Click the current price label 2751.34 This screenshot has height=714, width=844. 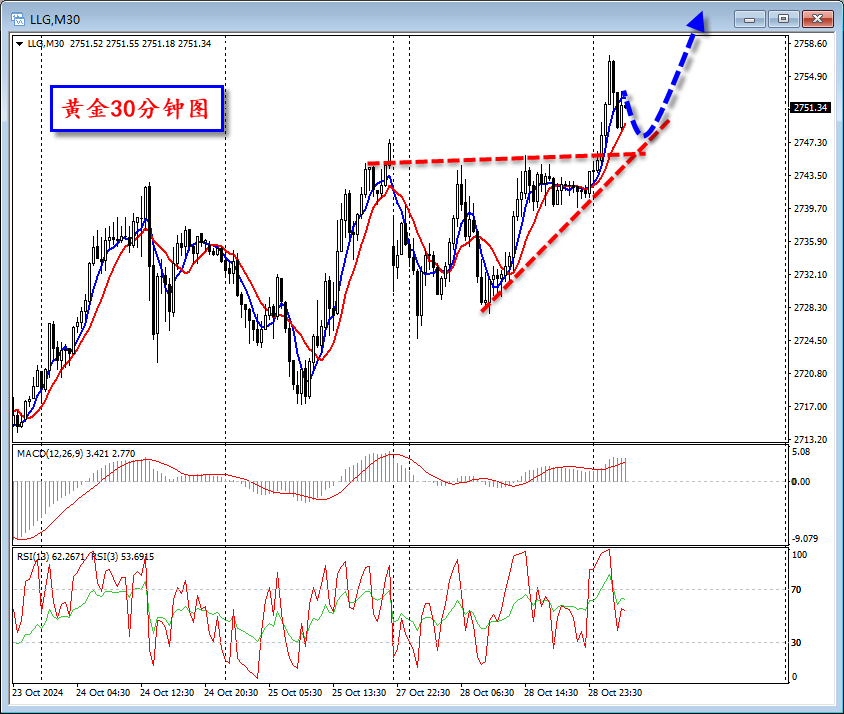[x=810, y=108]
